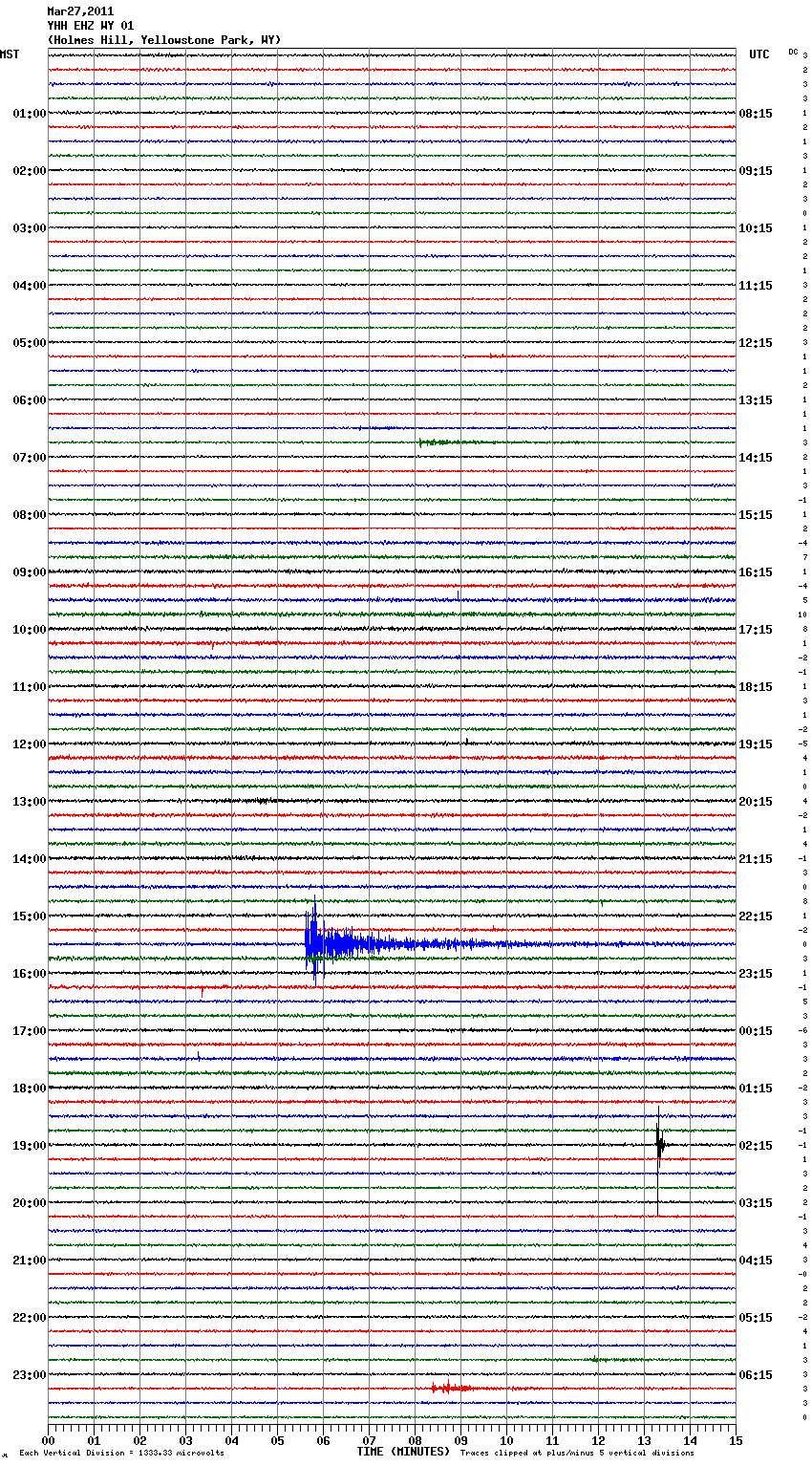Click minute tick 08 on the time axis
Viewport: 812px width, 1466px height.
pyautogui.click(x=415, y=1441)
